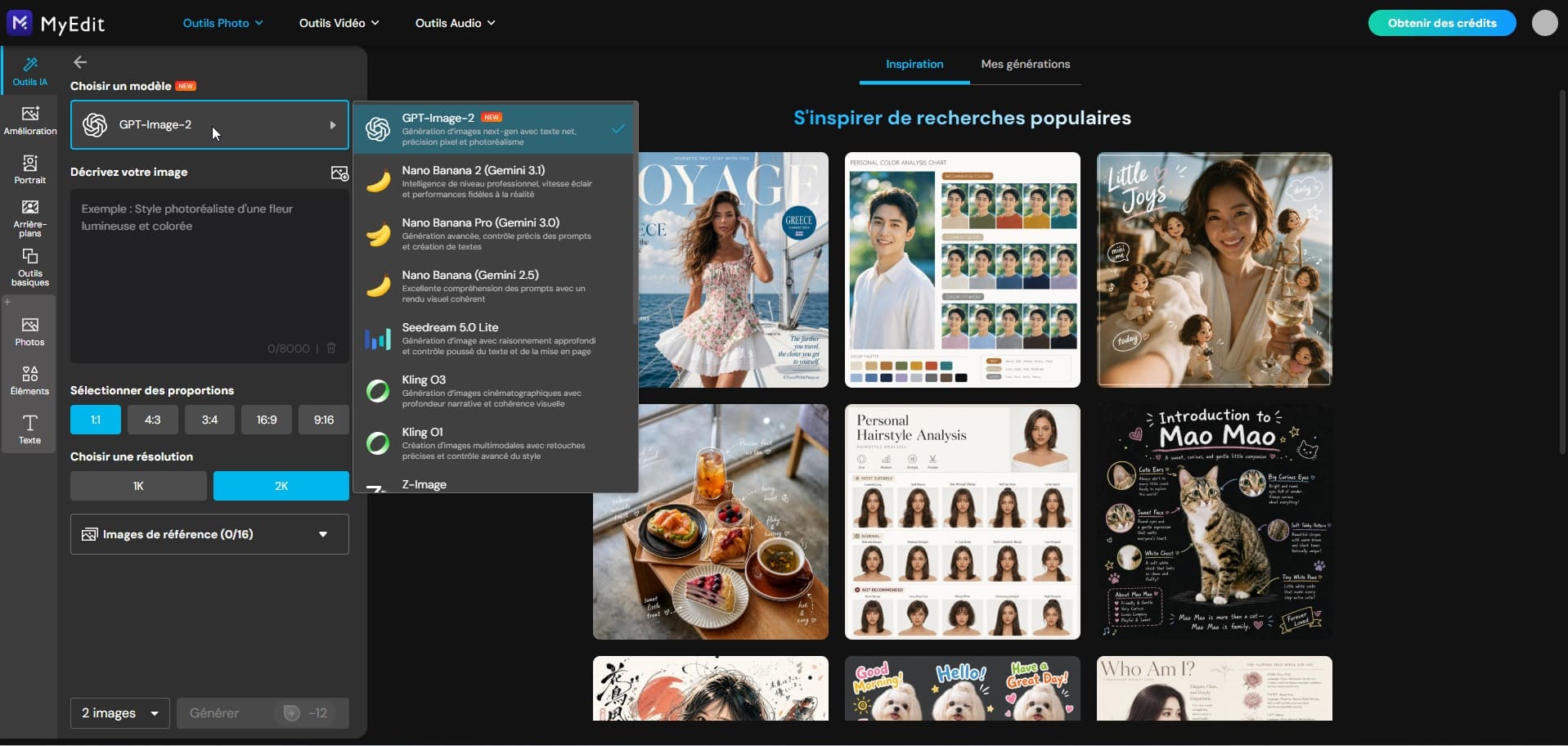Image resolution: width=1568 pixels, height=746 pixels.
Task: Expand the Images de référence dropdown
Action: click(x=209, y=534)
